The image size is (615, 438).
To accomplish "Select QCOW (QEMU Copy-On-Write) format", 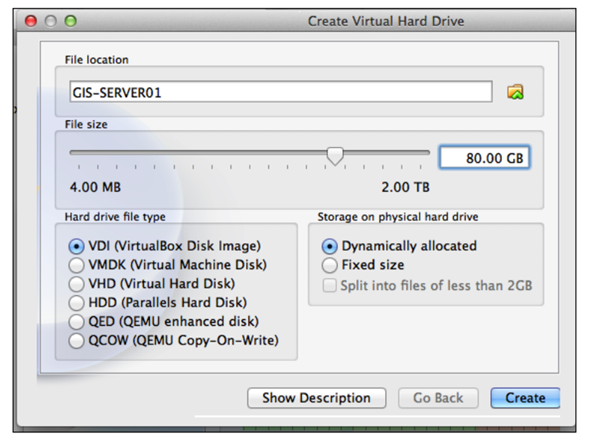I will coord(75,341).
